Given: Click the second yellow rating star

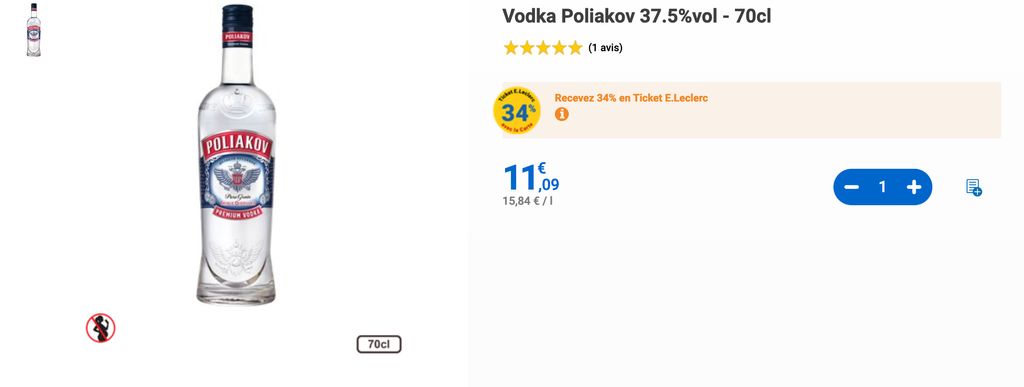Looking at the screenshot, I should (527, 48).
